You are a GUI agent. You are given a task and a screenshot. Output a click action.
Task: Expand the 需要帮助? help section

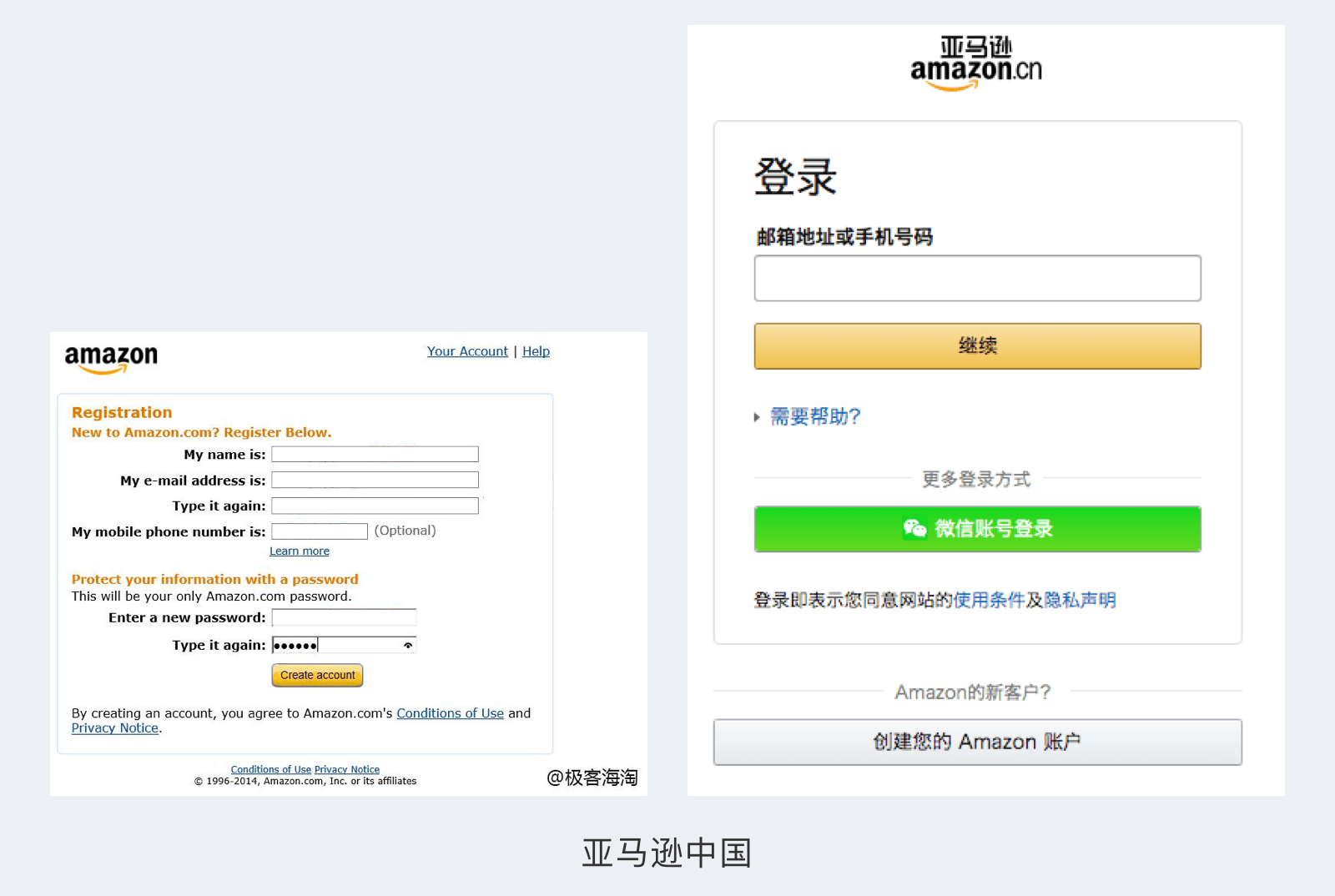tap(814, 416)
